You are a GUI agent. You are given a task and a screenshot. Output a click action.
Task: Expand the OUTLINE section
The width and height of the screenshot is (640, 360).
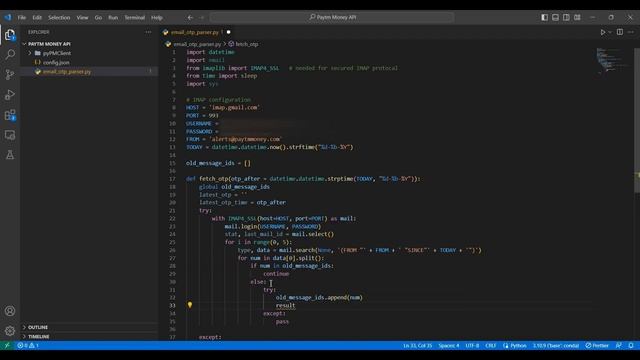(38, 327)
